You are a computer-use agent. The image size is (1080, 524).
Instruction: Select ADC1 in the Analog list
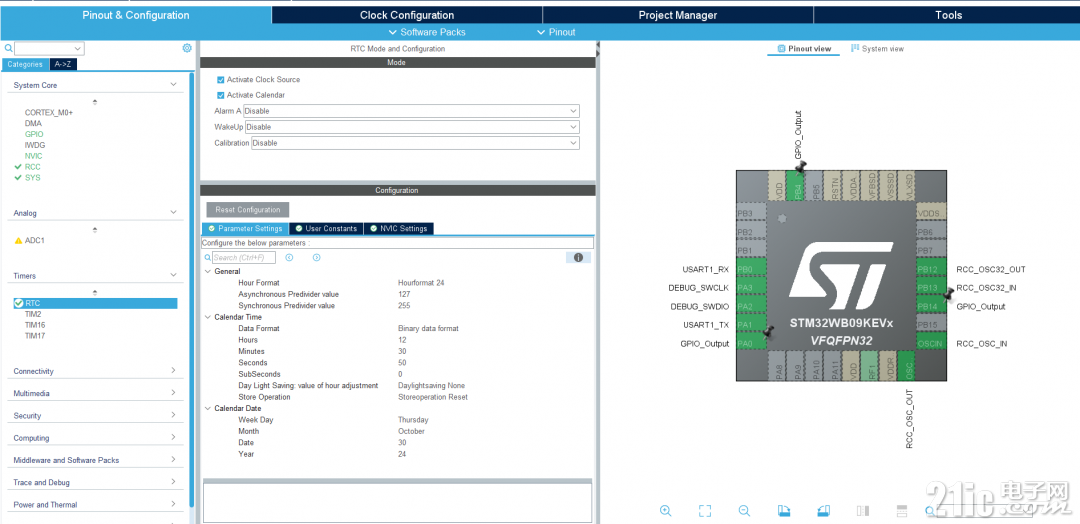click(x=34, y=240)
